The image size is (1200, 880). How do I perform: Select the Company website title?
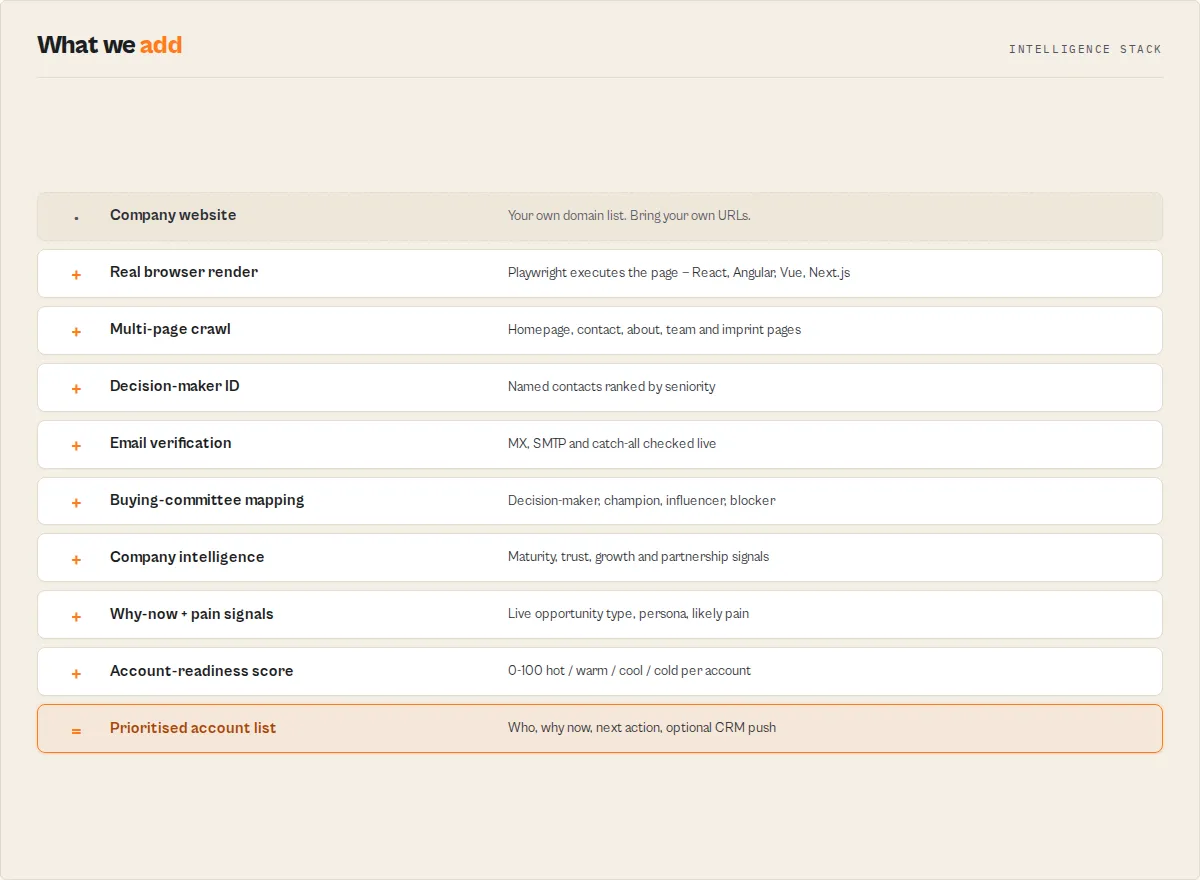tap(173, 215)
